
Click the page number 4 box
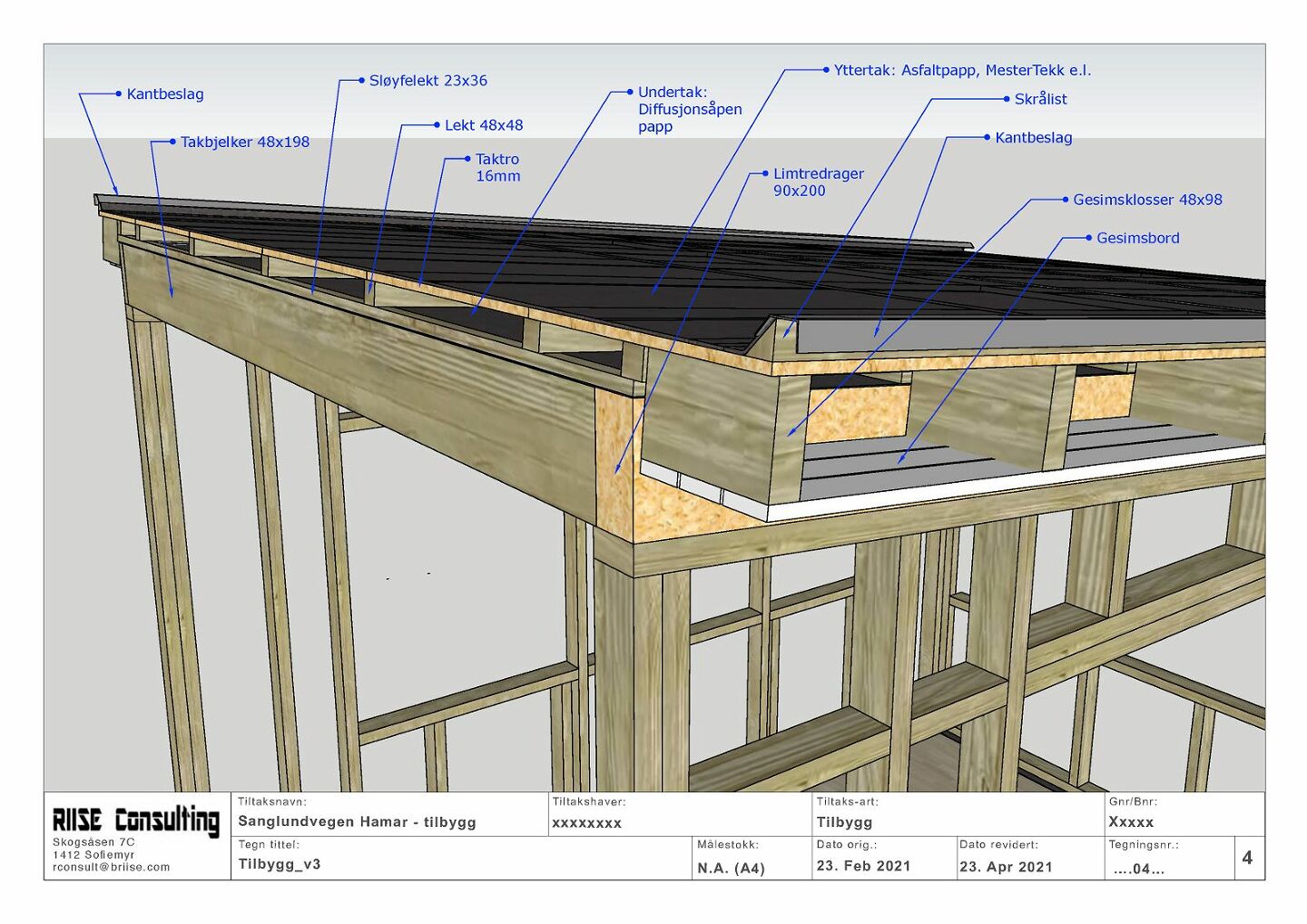click(1247, 858)
